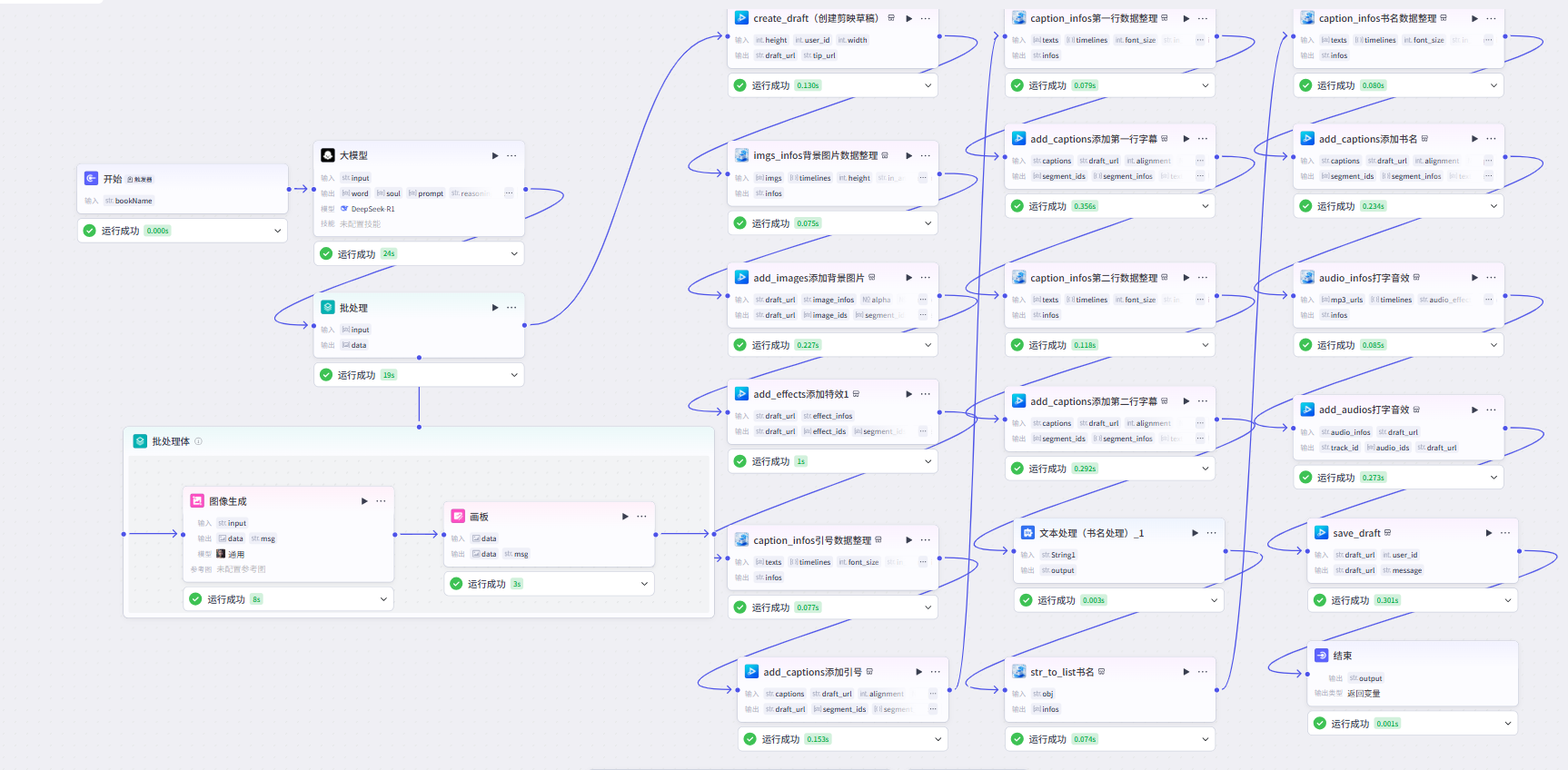Expand the 大模型 run result of 24s
Image resolution: width=1568 pixels, height=770 pixels.
(514, 254)
